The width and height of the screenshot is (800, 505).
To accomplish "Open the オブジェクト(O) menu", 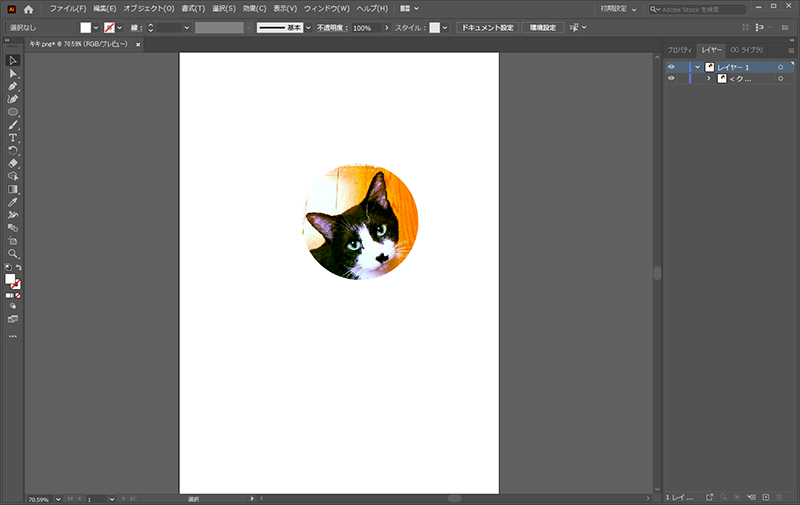I will (x=148, y=8).
